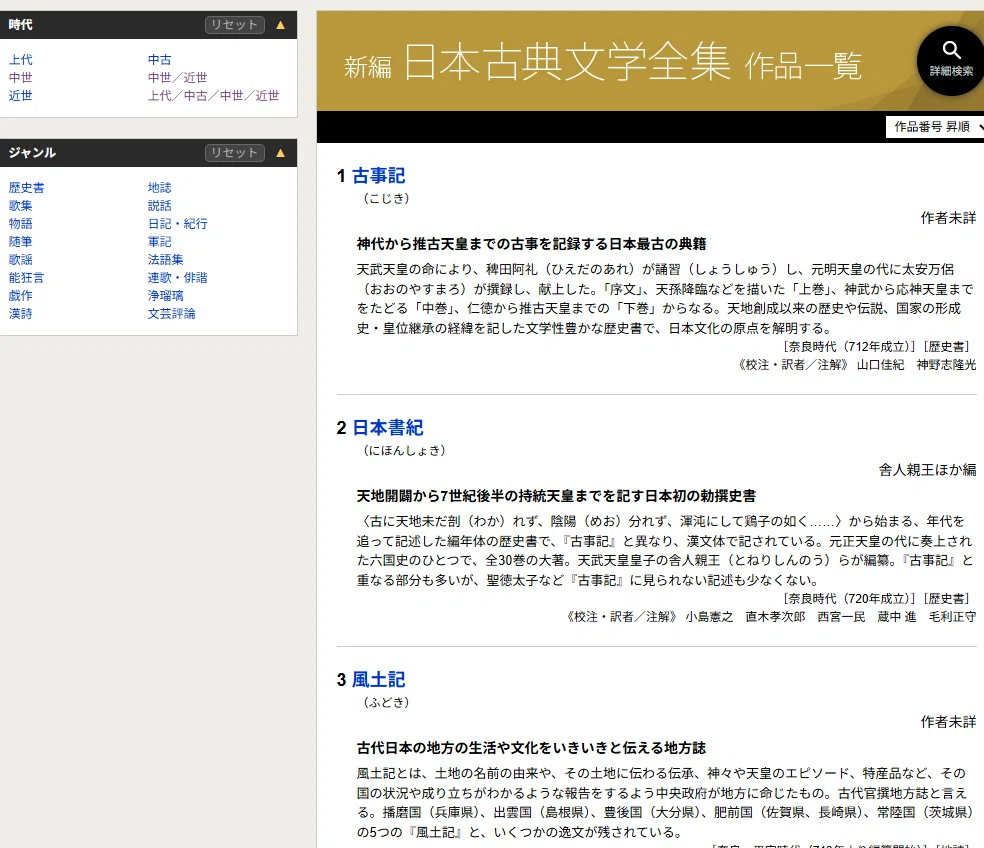Filter by era 中古

[x=159, y=60]
